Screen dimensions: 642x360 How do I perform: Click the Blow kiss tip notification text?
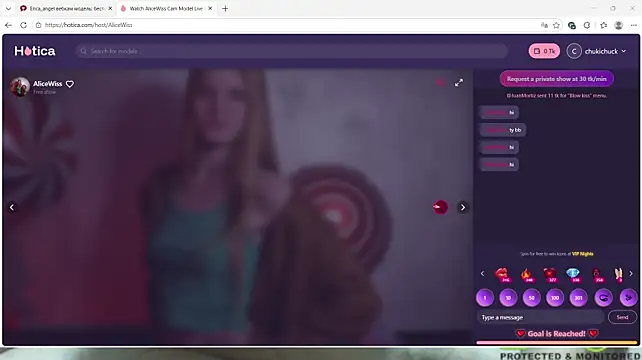tap(556, 95)
